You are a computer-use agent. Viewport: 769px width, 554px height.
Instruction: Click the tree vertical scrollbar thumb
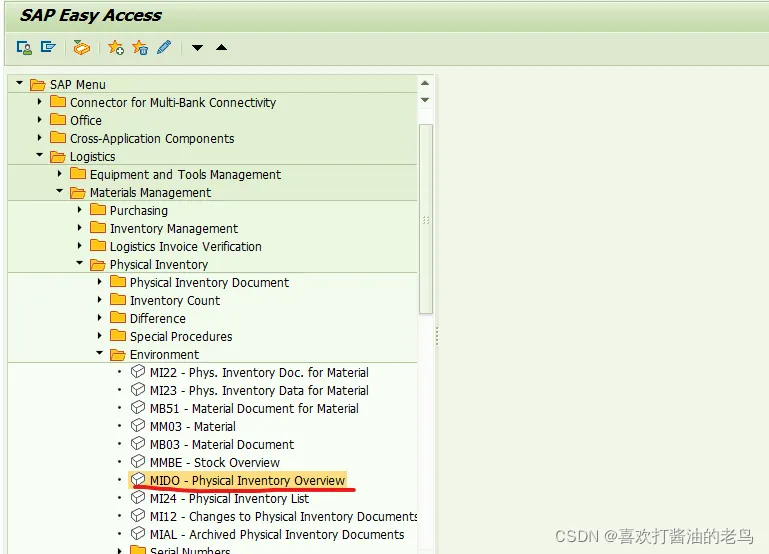[x=426, y=219]
